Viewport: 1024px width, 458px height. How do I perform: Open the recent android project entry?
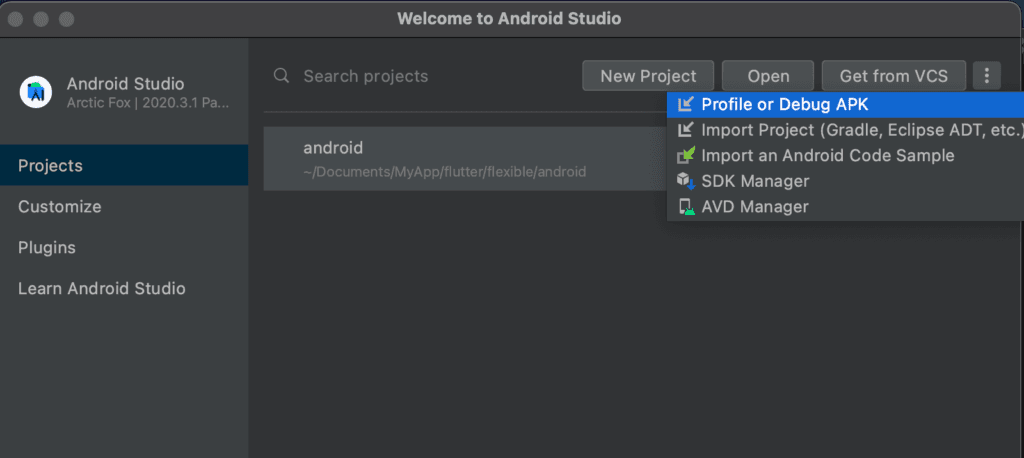[465, 159]
